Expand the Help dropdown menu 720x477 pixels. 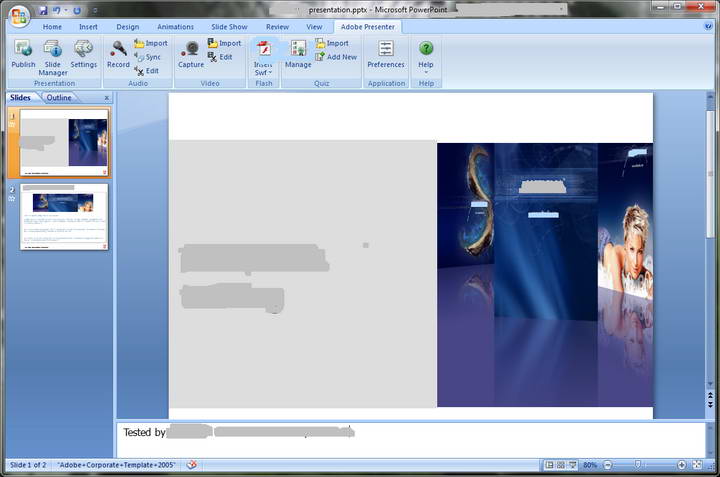click(426, 72)
